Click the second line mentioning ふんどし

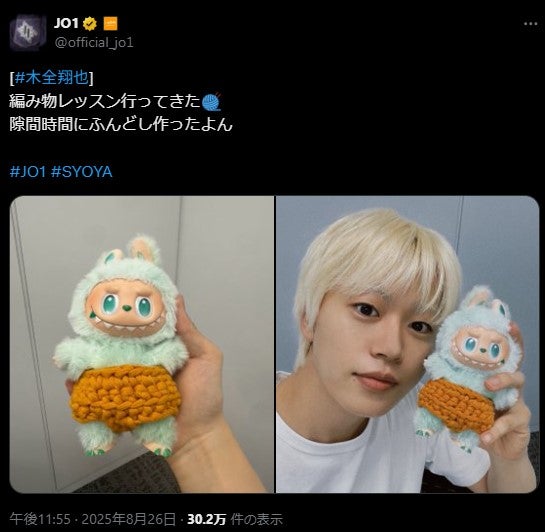pyautogui.click(x=121, y=124)
